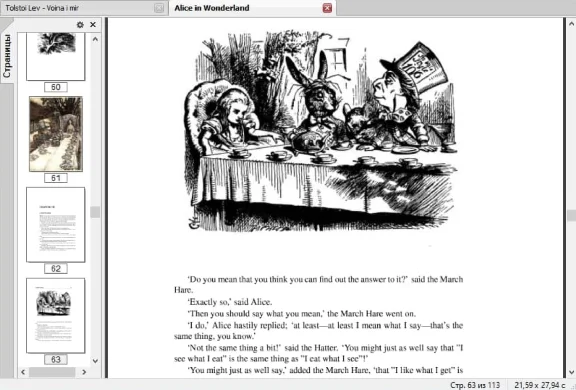Click the thumbnail panel vertical scrollbar handle

pyautogui.click(x=95, y=212)
